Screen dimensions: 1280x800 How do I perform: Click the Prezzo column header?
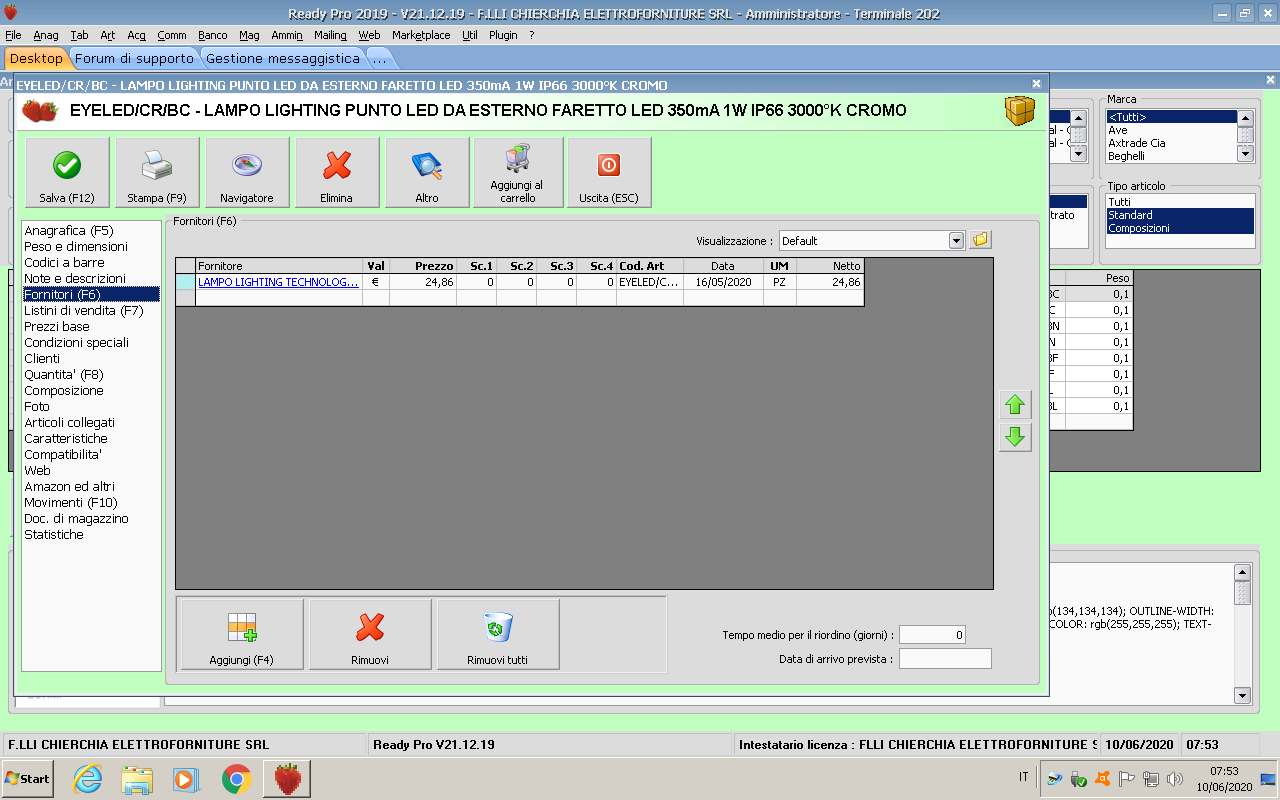click(x=422, y=266)
